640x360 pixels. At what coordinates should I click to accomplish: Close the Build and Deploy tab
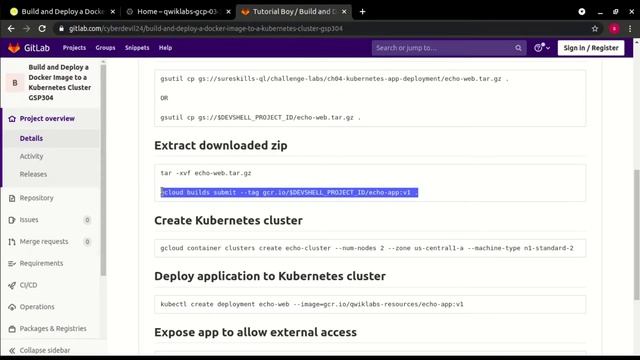pos(113,11)
